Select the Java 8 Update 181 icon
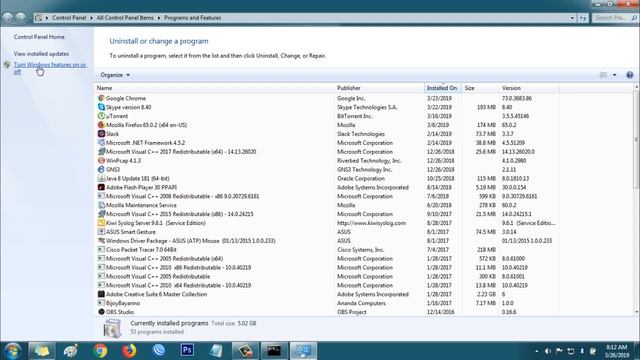 click(x=101, y=178)
